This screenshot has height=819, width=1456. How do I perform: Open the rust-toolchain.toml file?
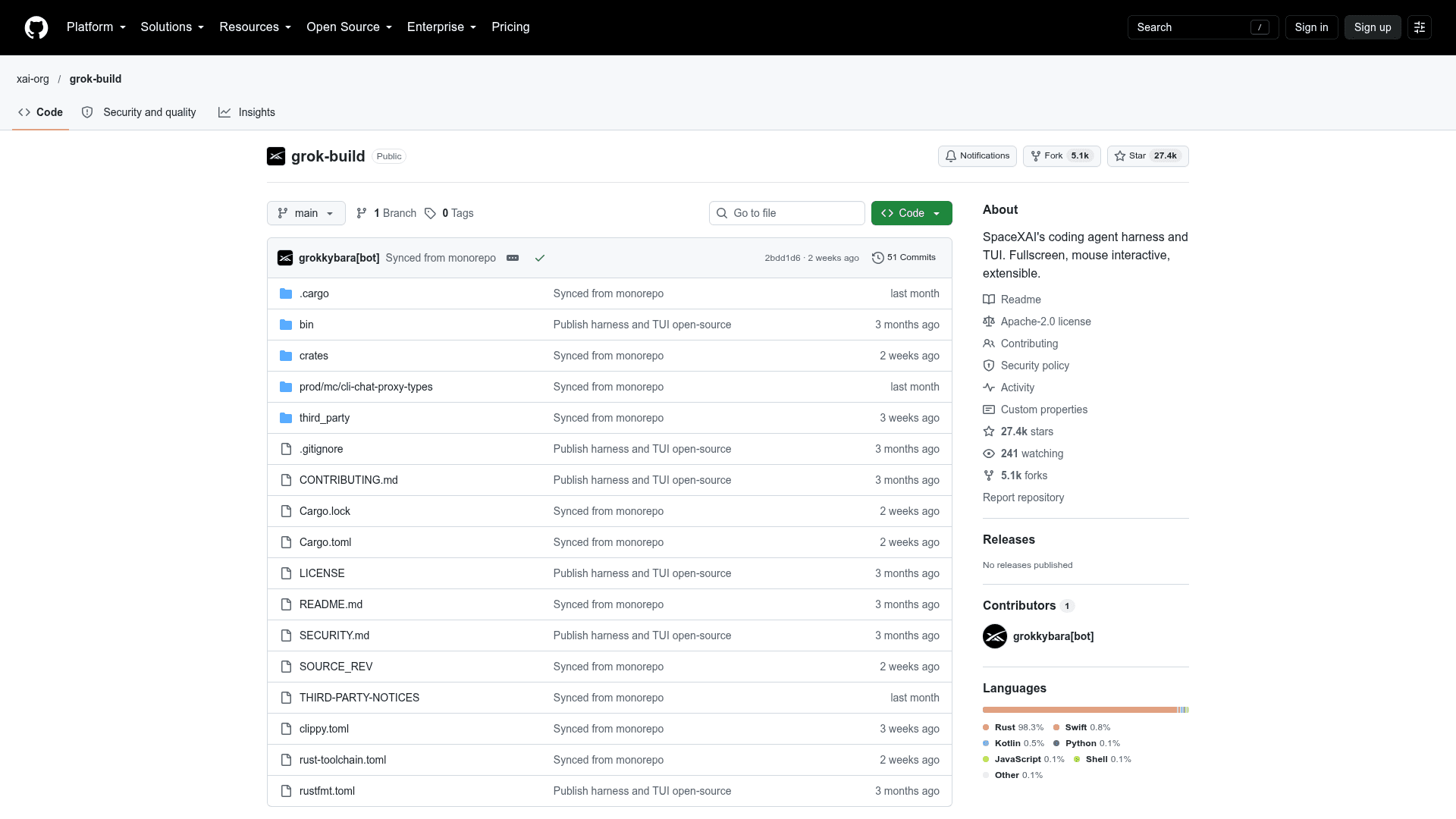pos(343,760)
